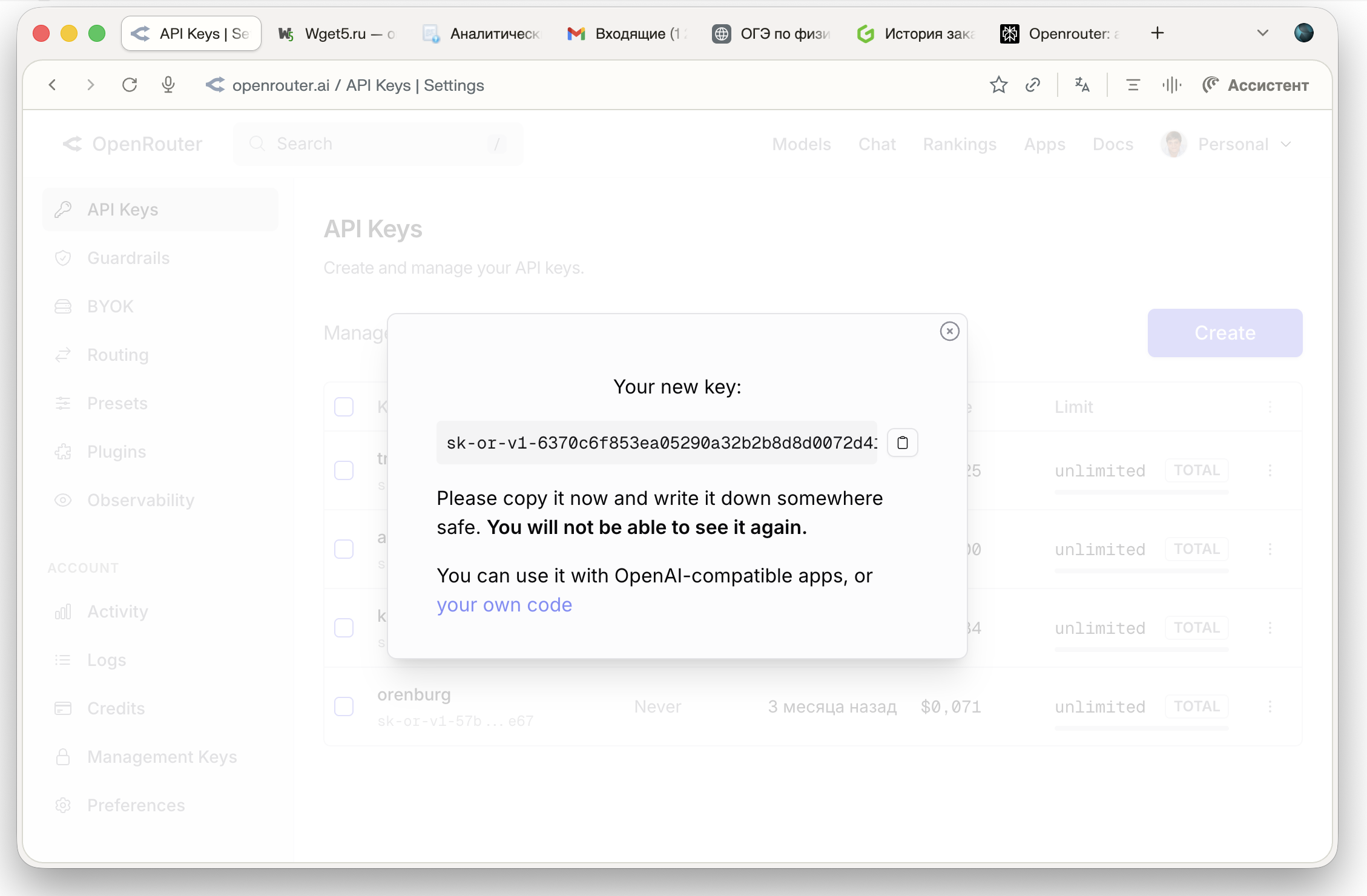The height and width of the screenshot is (896, 1367).
Task: Reload the current page
Action: click(x=130, y=85)
